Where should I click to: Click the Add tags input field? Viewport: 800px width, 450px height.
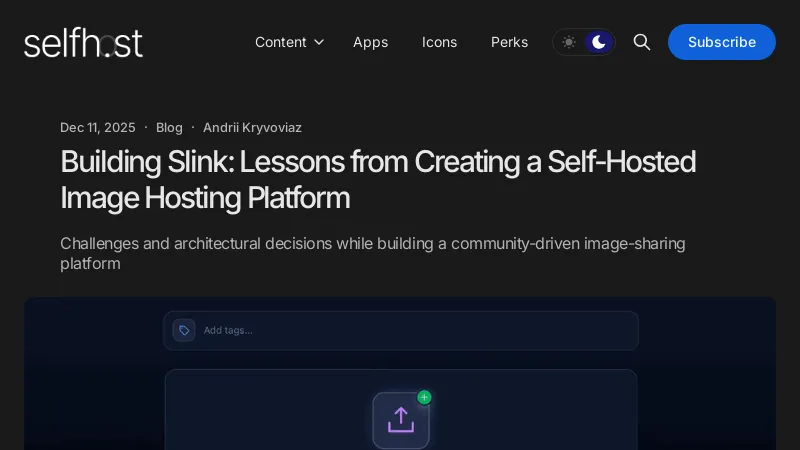(x=410, y=330)
